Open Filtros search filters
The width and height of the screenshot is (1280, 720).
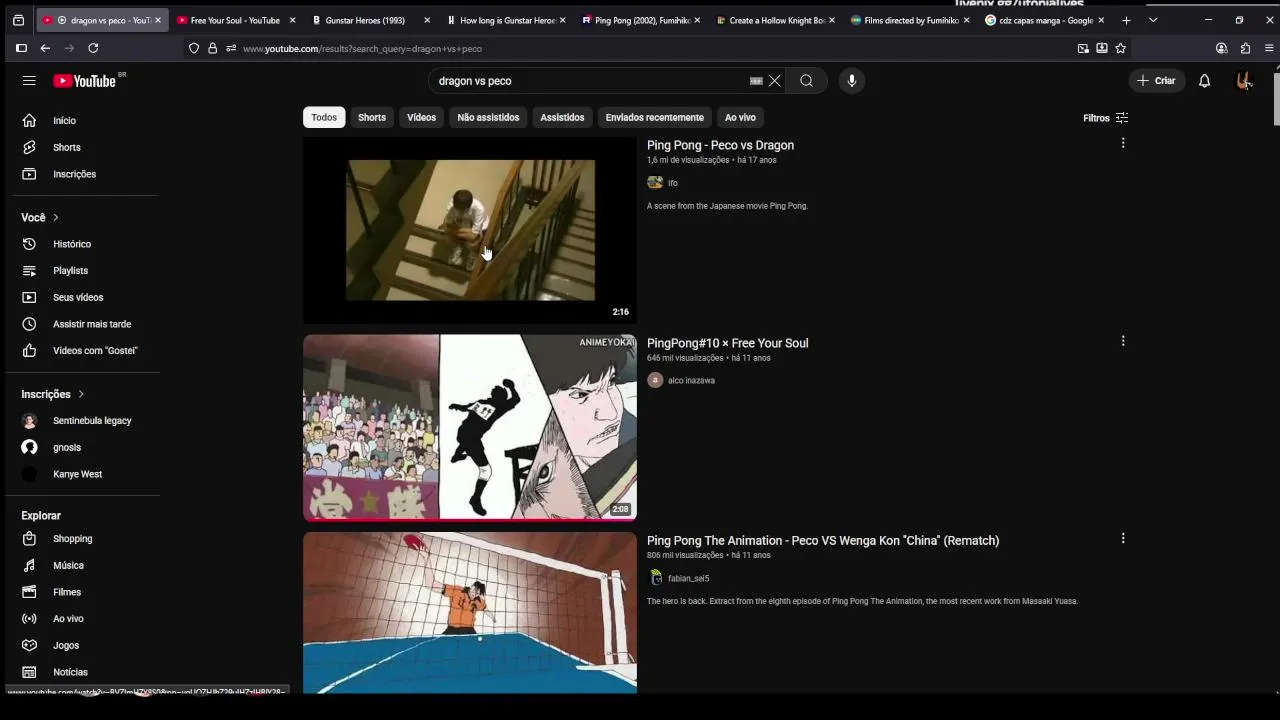click(x=1106, y=118)
